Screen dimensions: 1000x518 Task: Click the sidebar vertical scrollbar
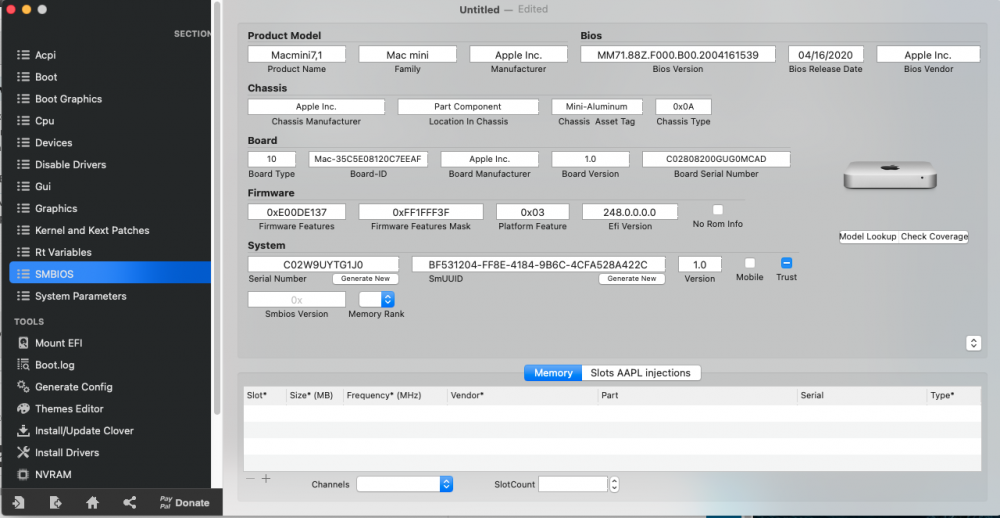pyautogui.click(x=217, y=208)
